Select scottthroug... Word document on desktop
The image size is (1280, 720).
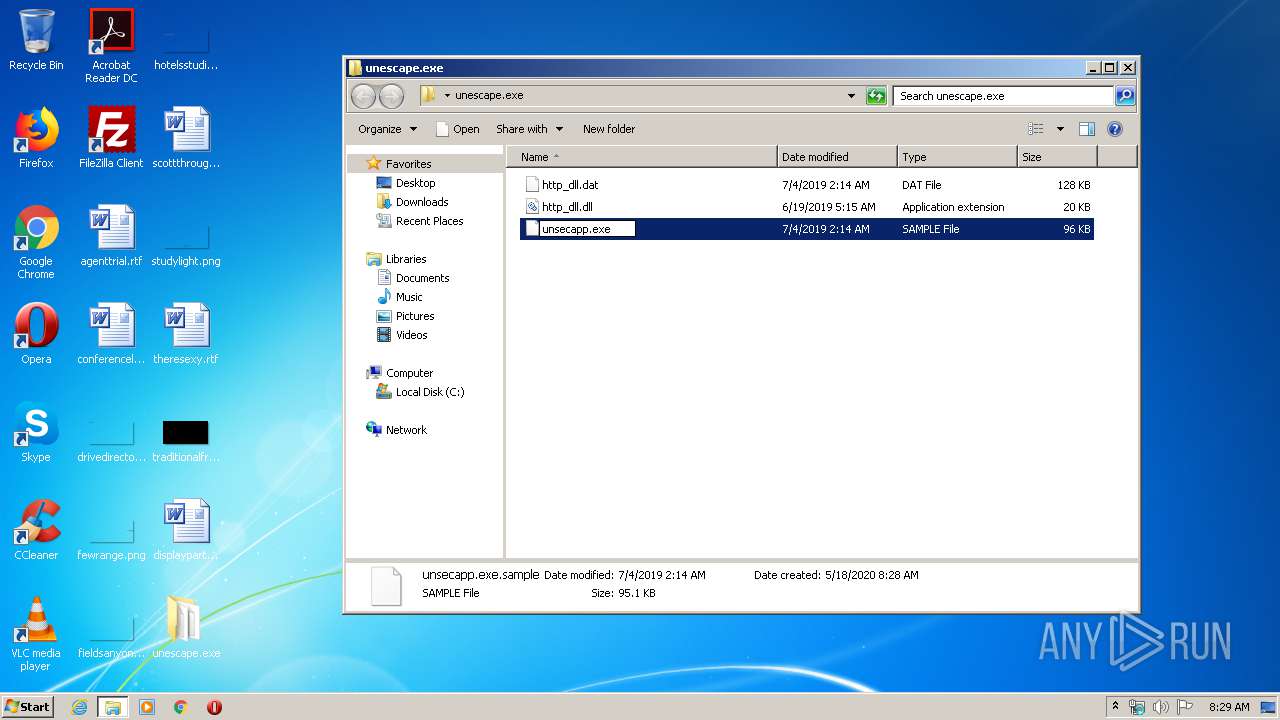(186, 138)
